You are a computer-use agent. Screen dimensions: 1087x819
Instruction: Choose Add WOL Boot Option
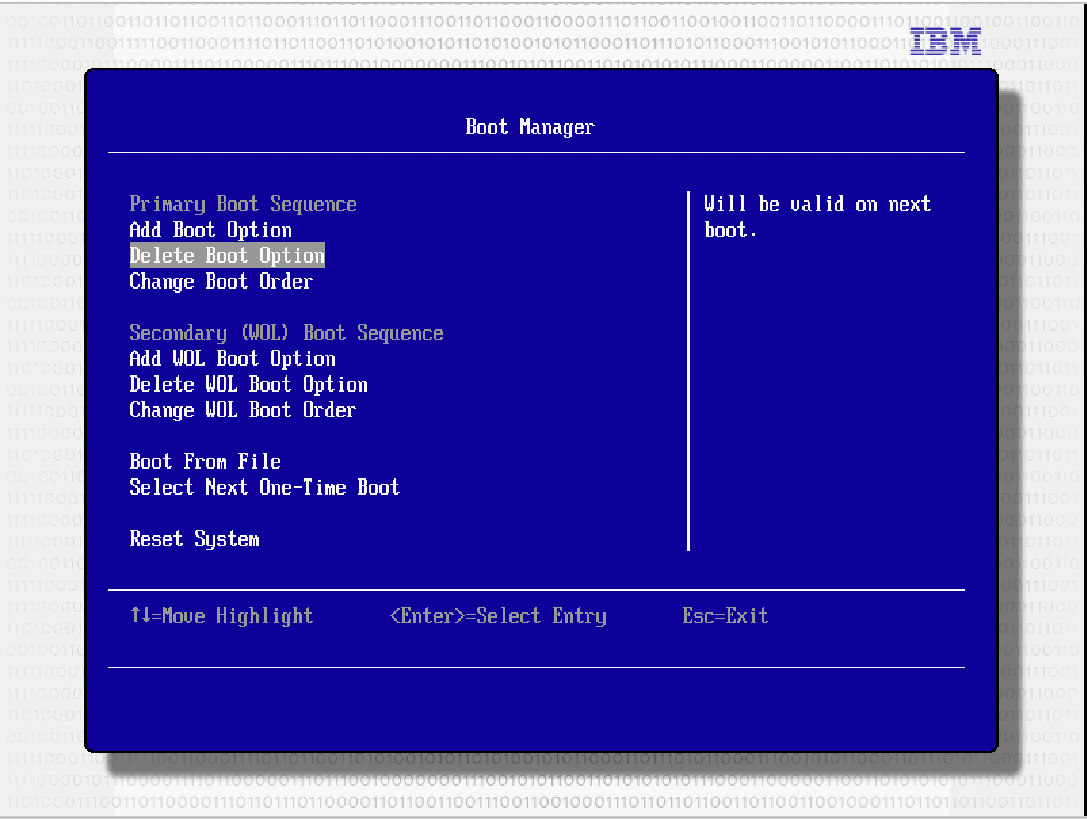pos(232,359)
